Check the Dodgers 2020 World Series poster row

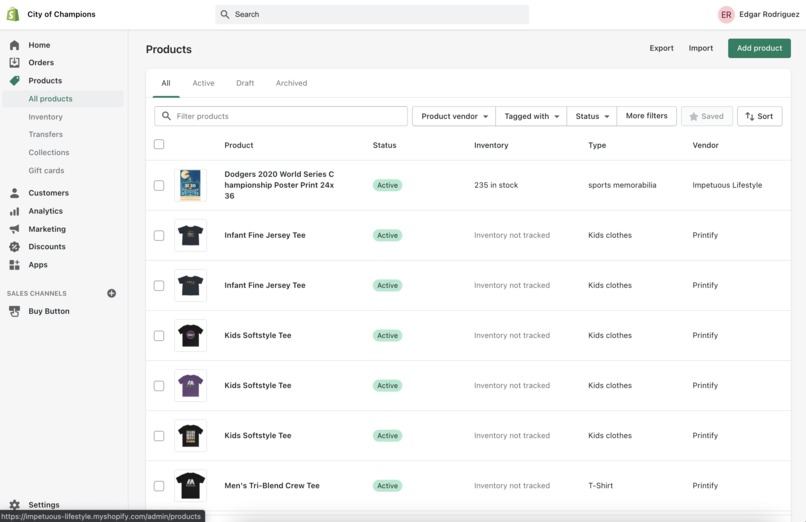coord(159,185)
